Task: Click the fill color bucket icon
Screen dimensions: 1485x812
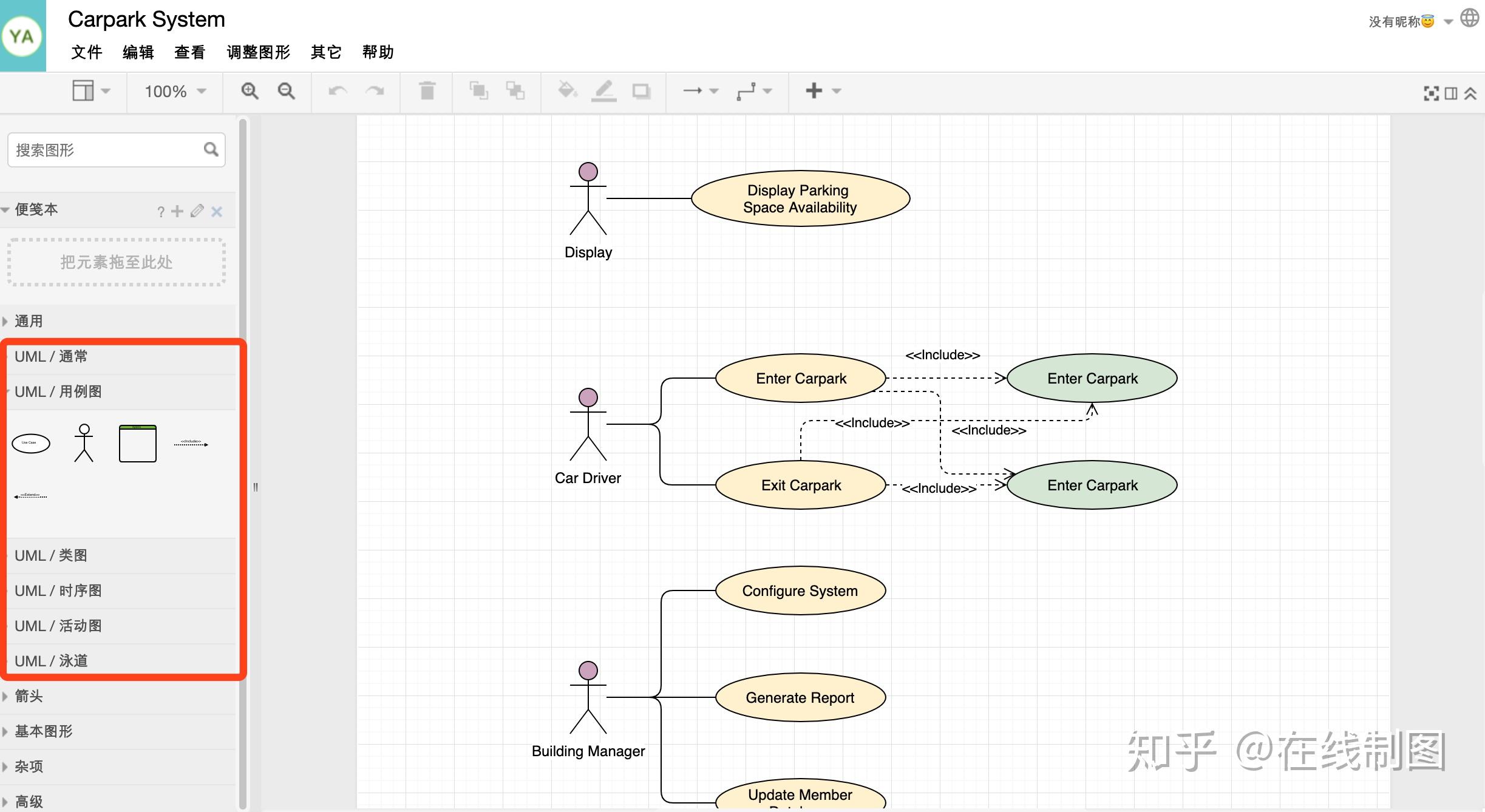Action: [567, 90]
